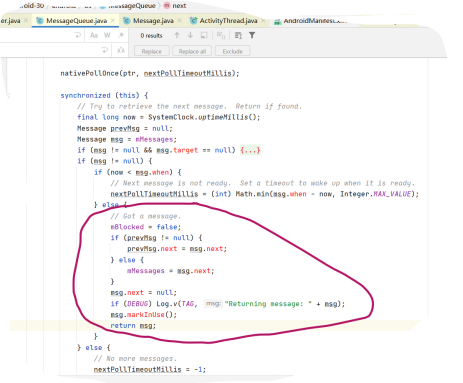Click 'SystemClock.uptimeMillis()' call
The height and width of the screenshot is (383, 463).
(203, 117)
